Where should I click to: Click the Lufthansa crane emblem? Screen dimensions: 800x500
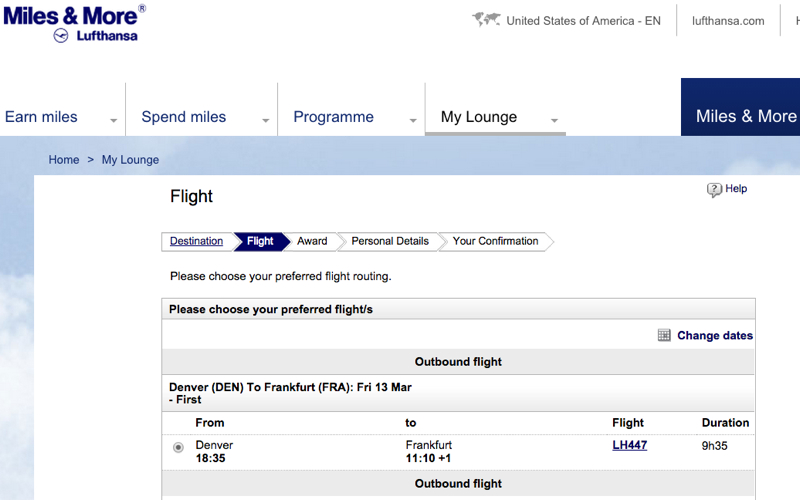(x=61, y=36)
